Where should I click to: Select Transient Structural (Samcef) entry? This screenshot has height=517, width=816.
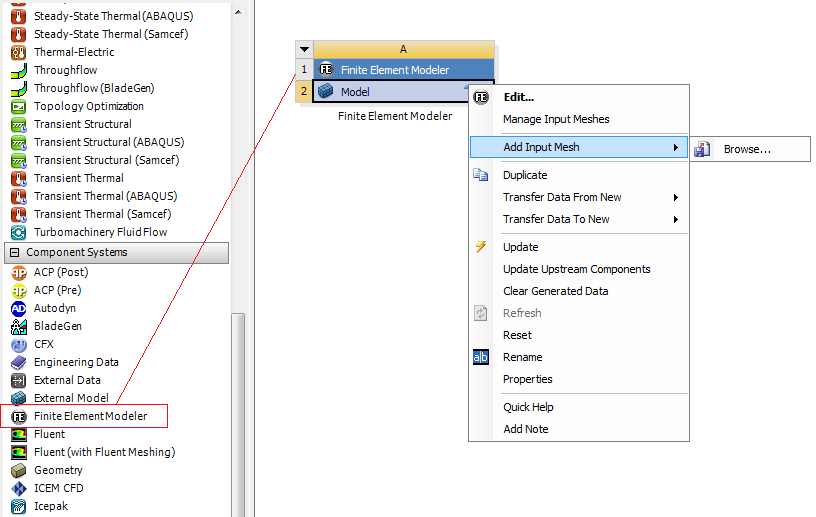tap(106, 160)
